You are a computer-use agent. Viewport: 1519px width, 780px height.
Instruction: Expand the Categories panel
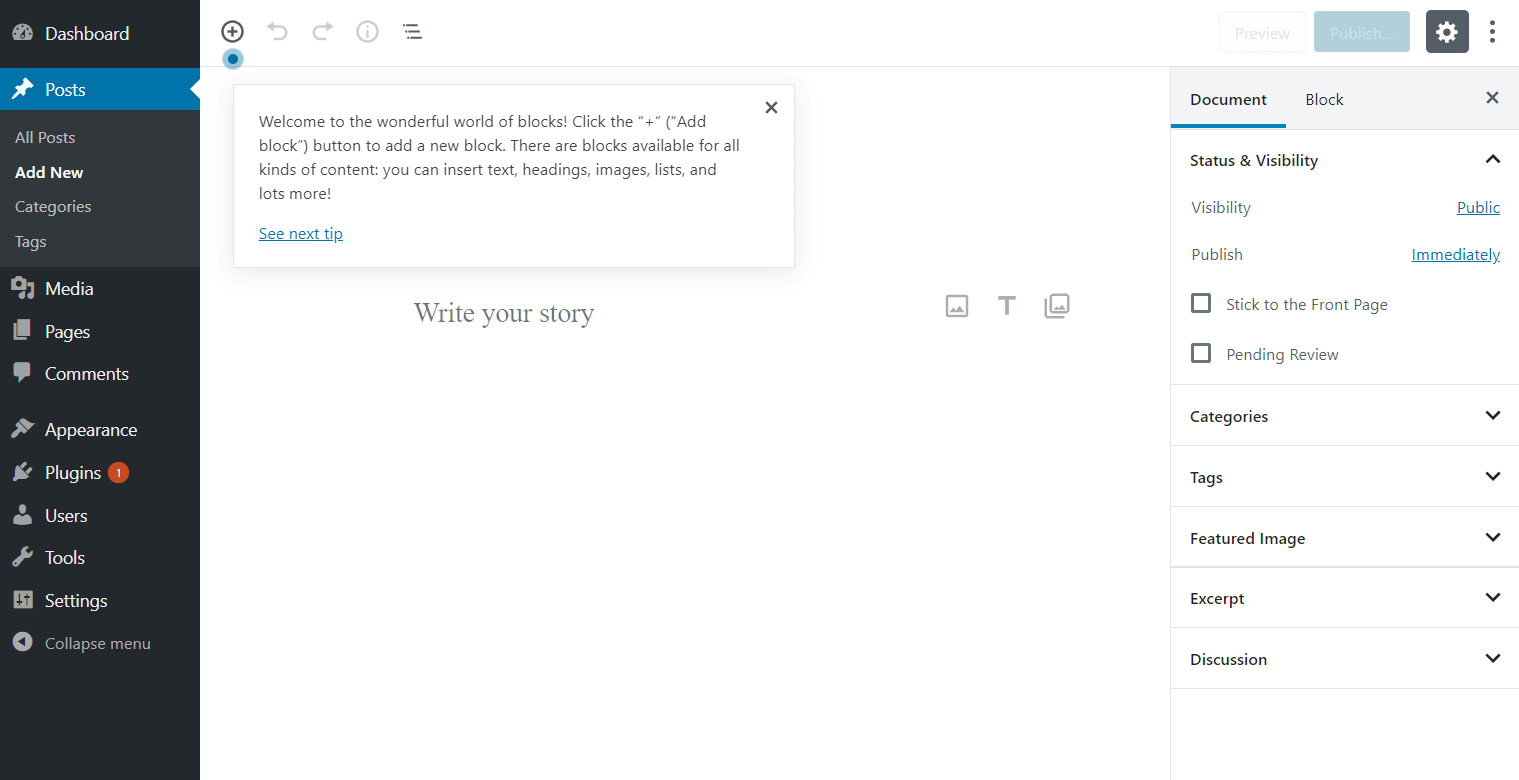[1345, 416]
